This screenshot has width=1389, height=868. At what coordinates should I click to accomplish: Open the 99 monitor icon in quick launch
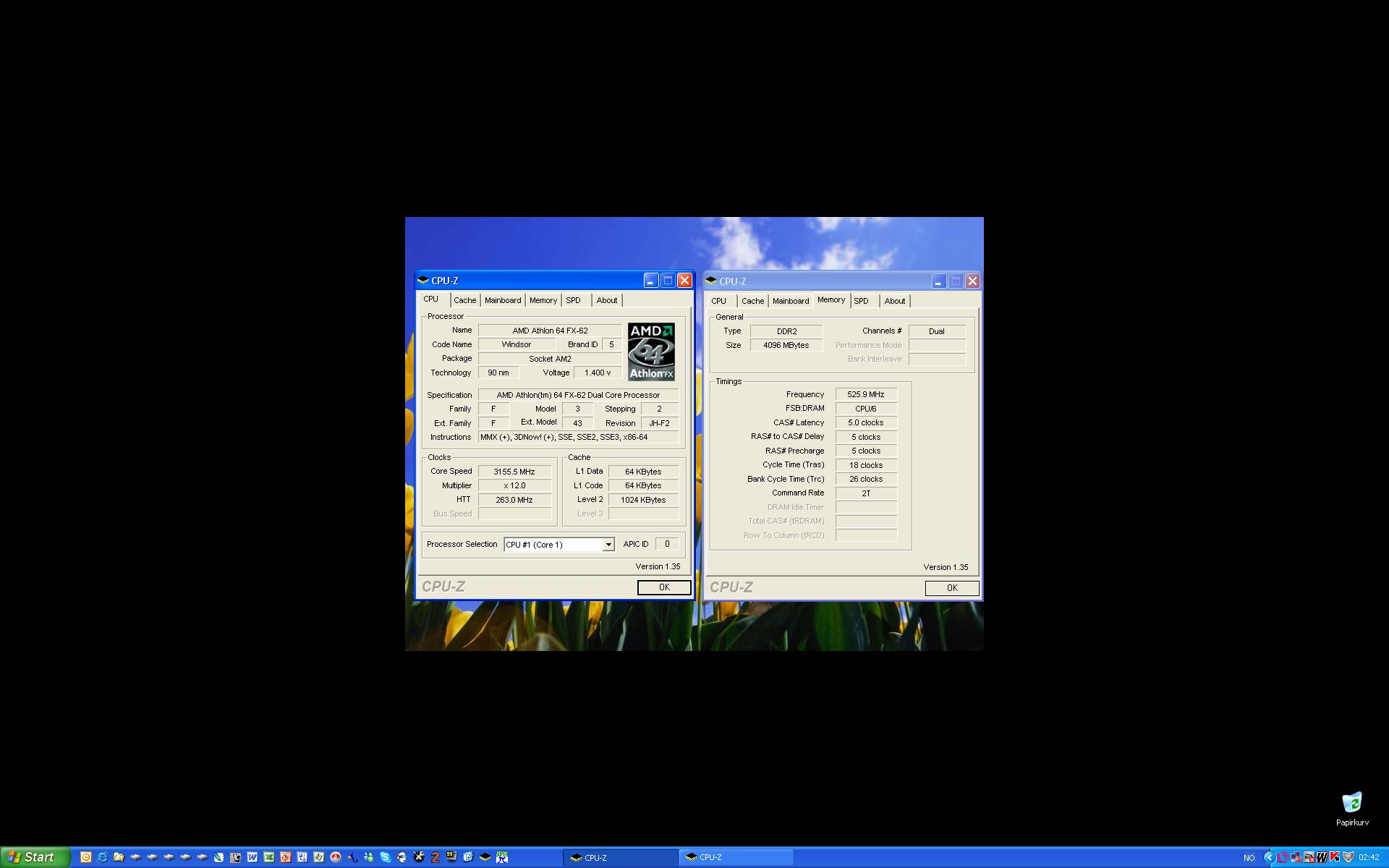pyautogui.click(x=451, y=857)
